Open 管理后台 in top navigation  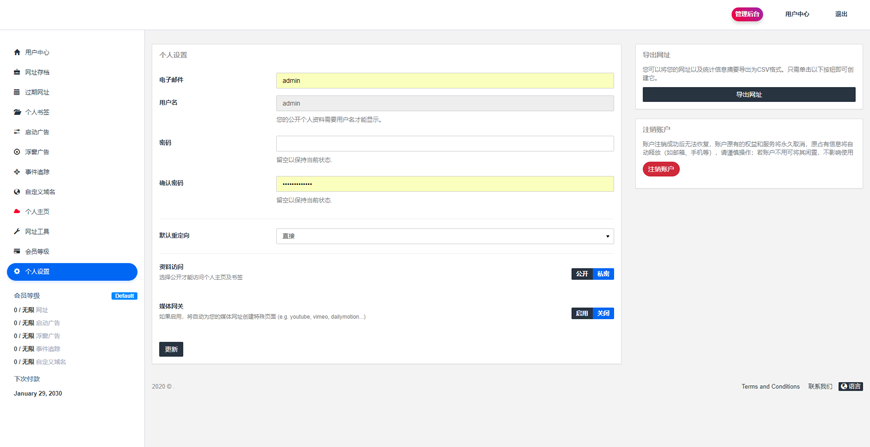click(747, 14)
